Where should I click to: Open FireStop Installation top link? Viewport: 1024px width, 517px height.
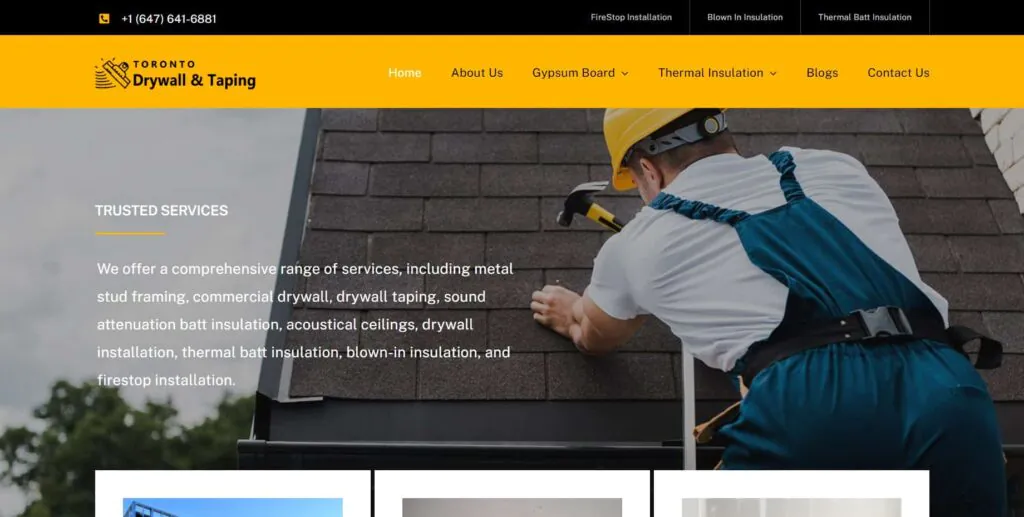pos(631,18)
